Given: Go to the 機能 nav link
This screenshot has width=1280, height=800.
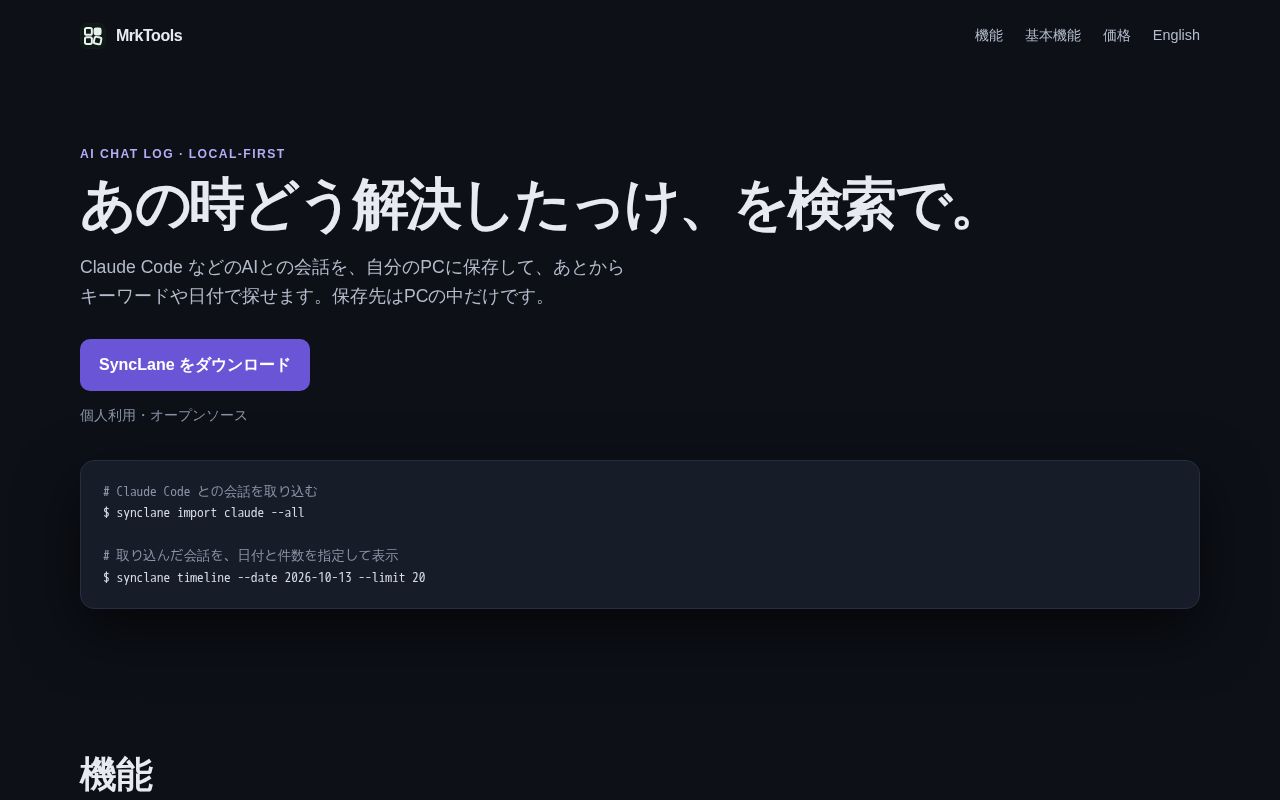Looking at the screenshot, I should point(989,35).
